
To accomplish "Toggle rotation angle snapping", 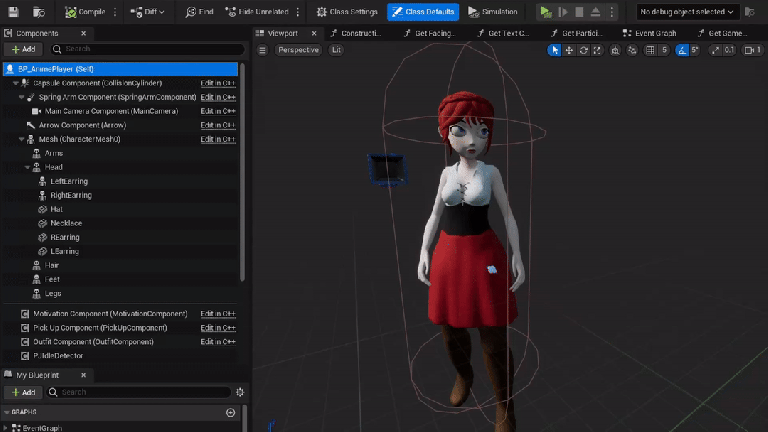I will [x=682, y=50].
